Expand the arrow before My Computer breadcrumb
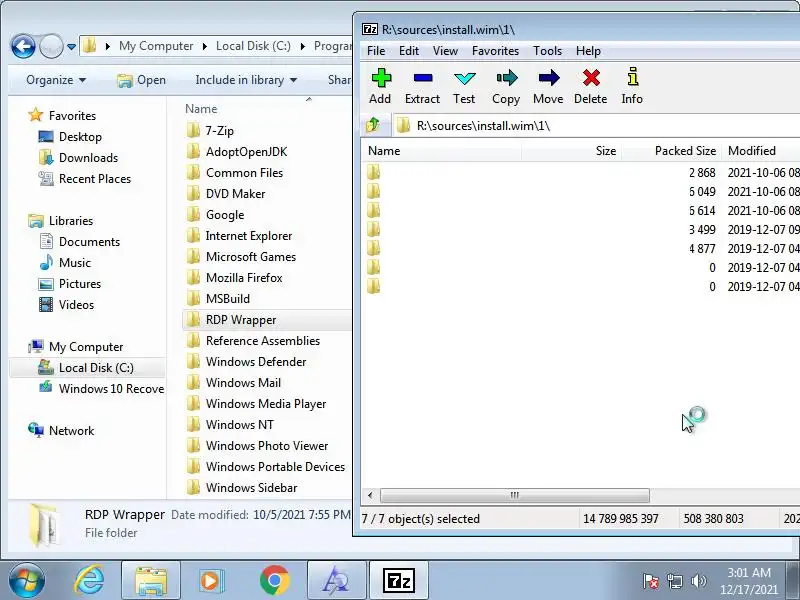Image resolution: width=800 pixels, height=600 pixels. (107, 46)
